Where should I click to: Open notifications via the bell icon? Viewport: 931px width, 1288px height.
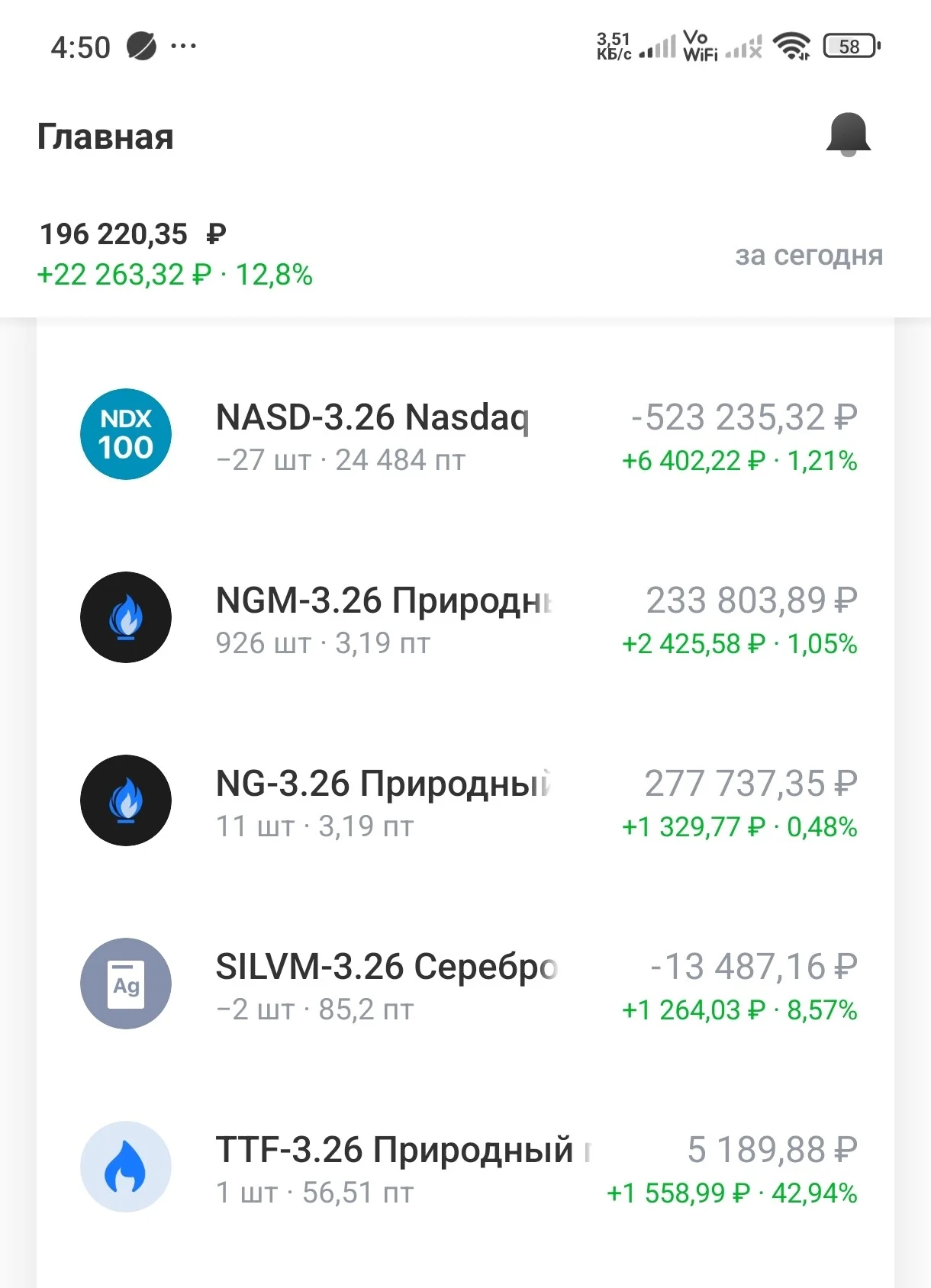(x=848, y=135)
